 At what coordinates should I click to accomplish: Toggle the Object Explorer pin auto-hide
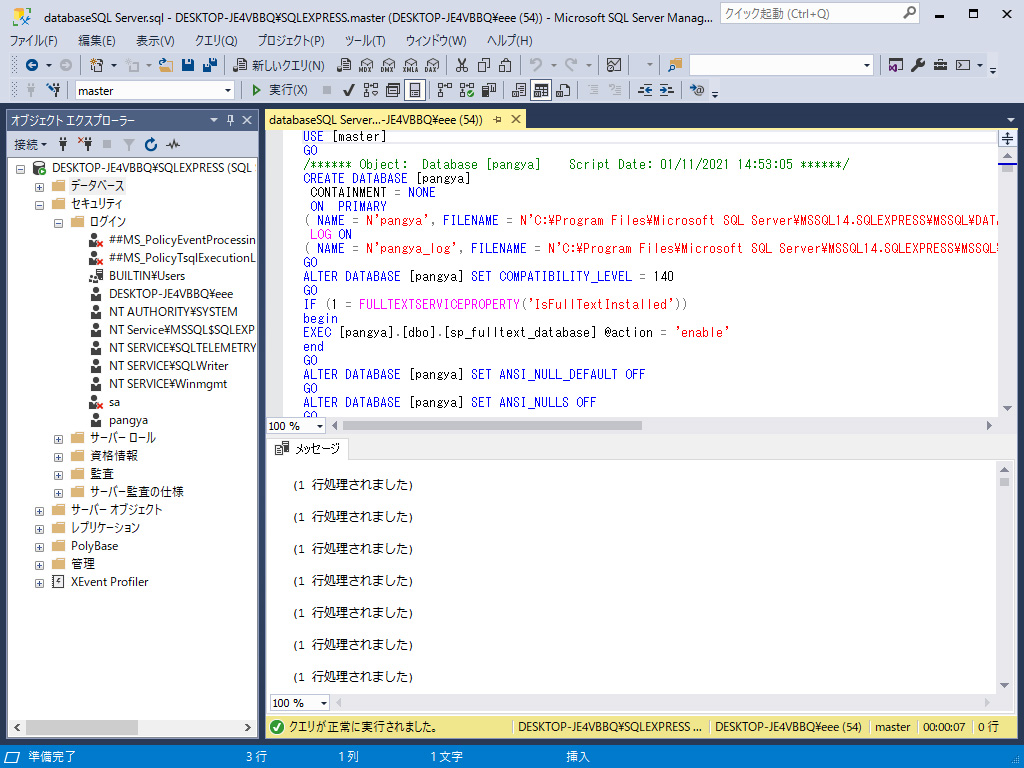(x=231, y=120)
